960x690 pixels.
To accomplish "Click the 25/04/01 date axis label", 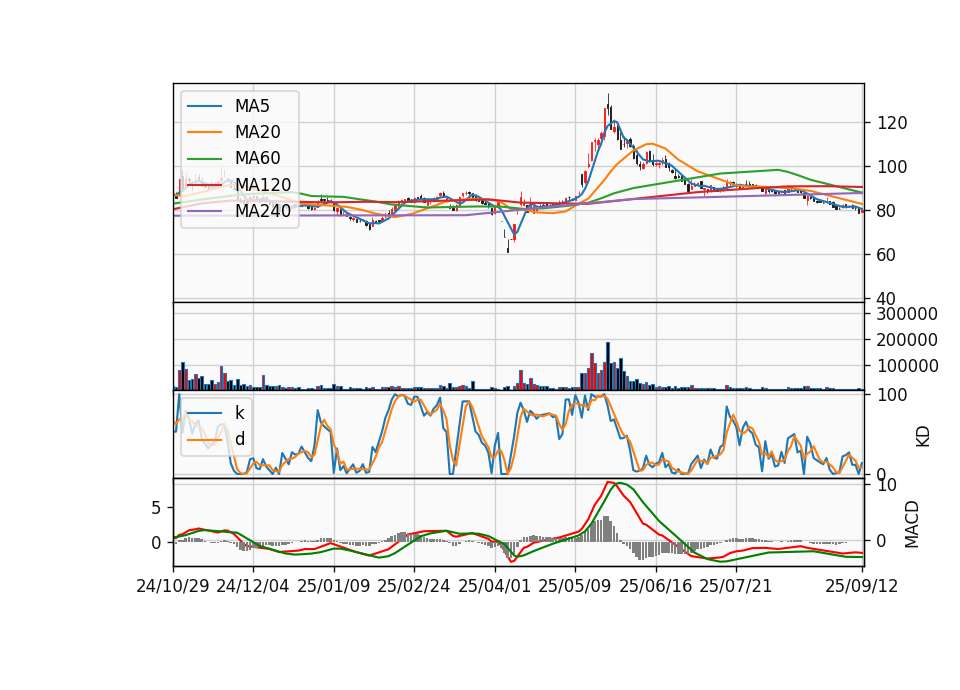I will pyautogui.click(x=495, y=586).
